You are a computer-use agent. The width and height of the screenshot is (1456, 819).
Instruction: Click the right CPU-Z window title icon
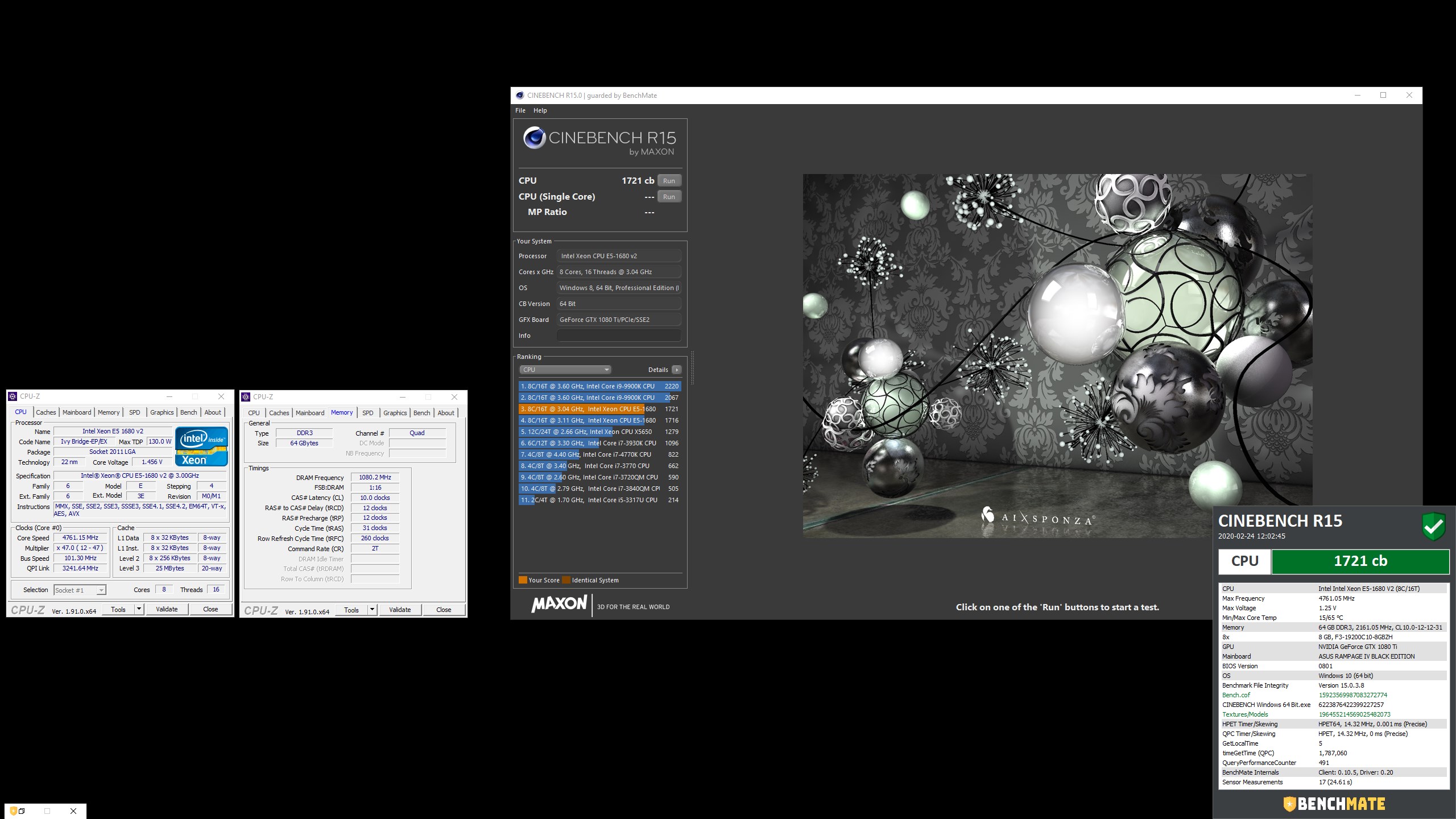click(x=246, y=397)
